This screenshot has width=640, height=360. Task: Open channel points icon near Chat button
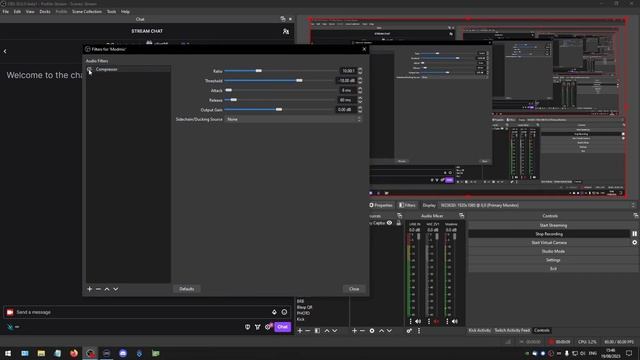[x=258, y=327]
